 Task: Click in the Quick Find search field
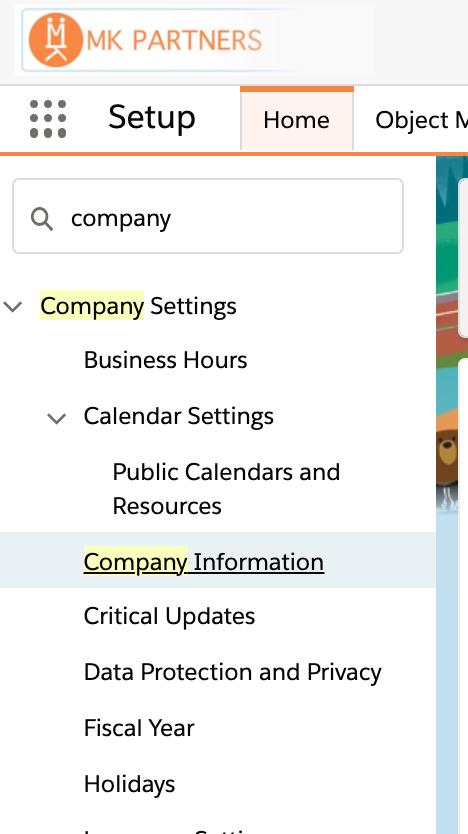click(208, 216)
